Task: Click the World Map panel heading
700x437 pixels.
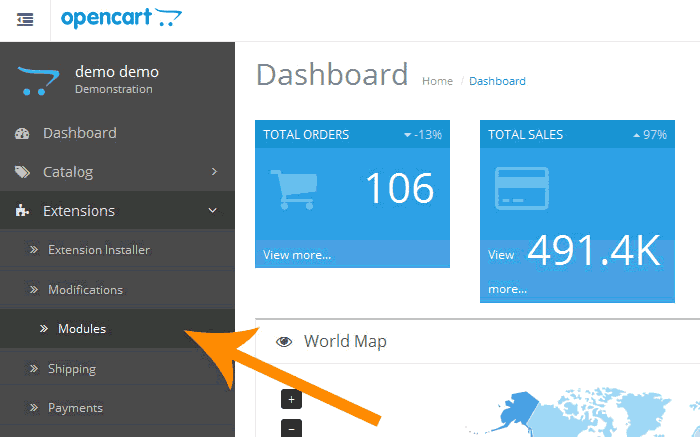Action: tap(345, 341)
